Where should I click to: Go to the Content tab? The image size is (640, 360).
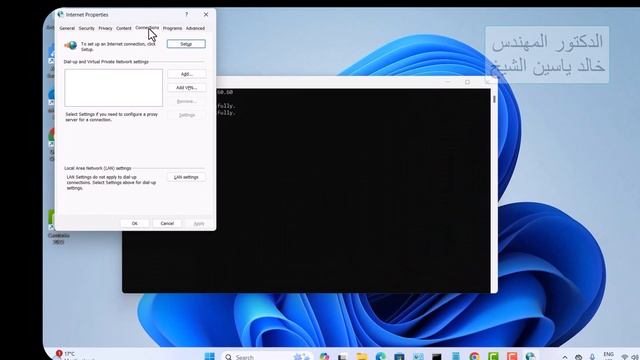click(x=124, y=29)
